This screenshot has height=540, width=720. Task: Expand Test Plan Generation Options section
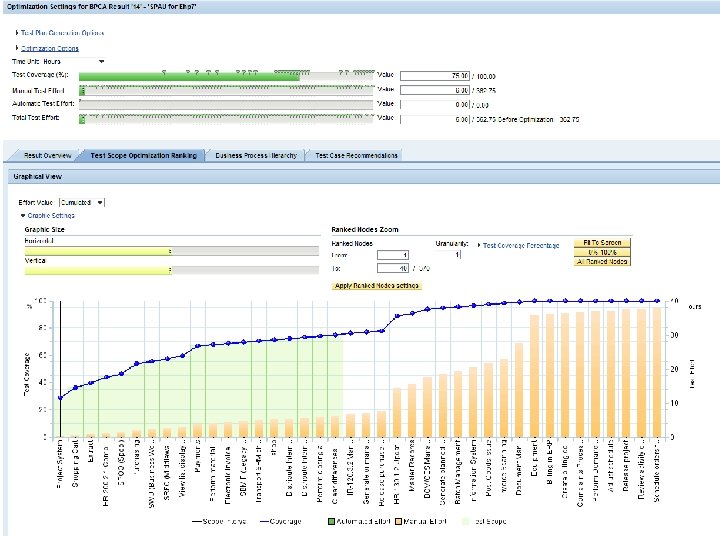pyautogui.click(x=60, y=33)
